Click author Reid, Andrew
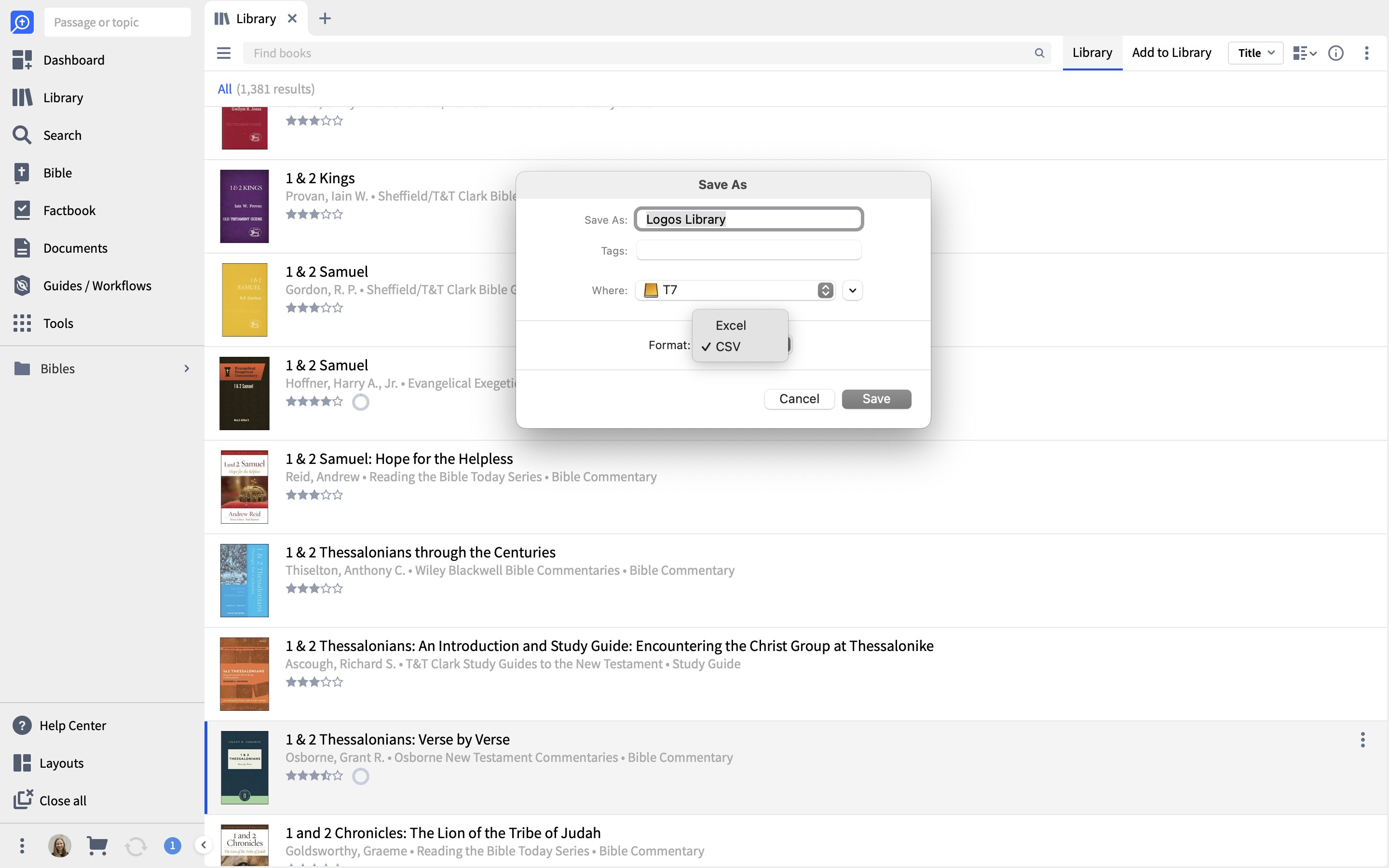This screenshot has width=1389, height=868. tap(323, 476)
